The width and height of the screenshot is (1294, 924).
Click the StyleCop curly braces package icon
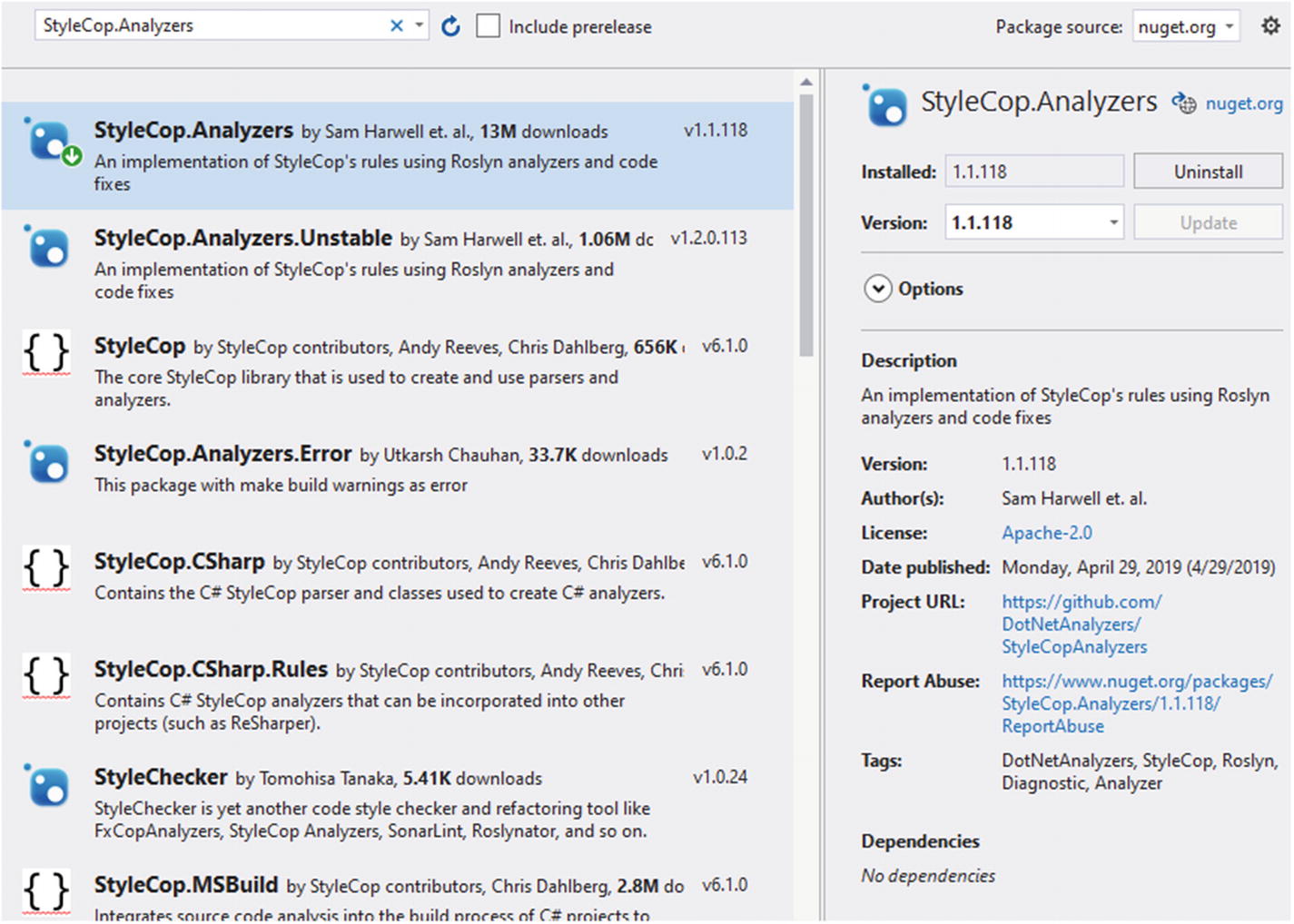point(46,354)
